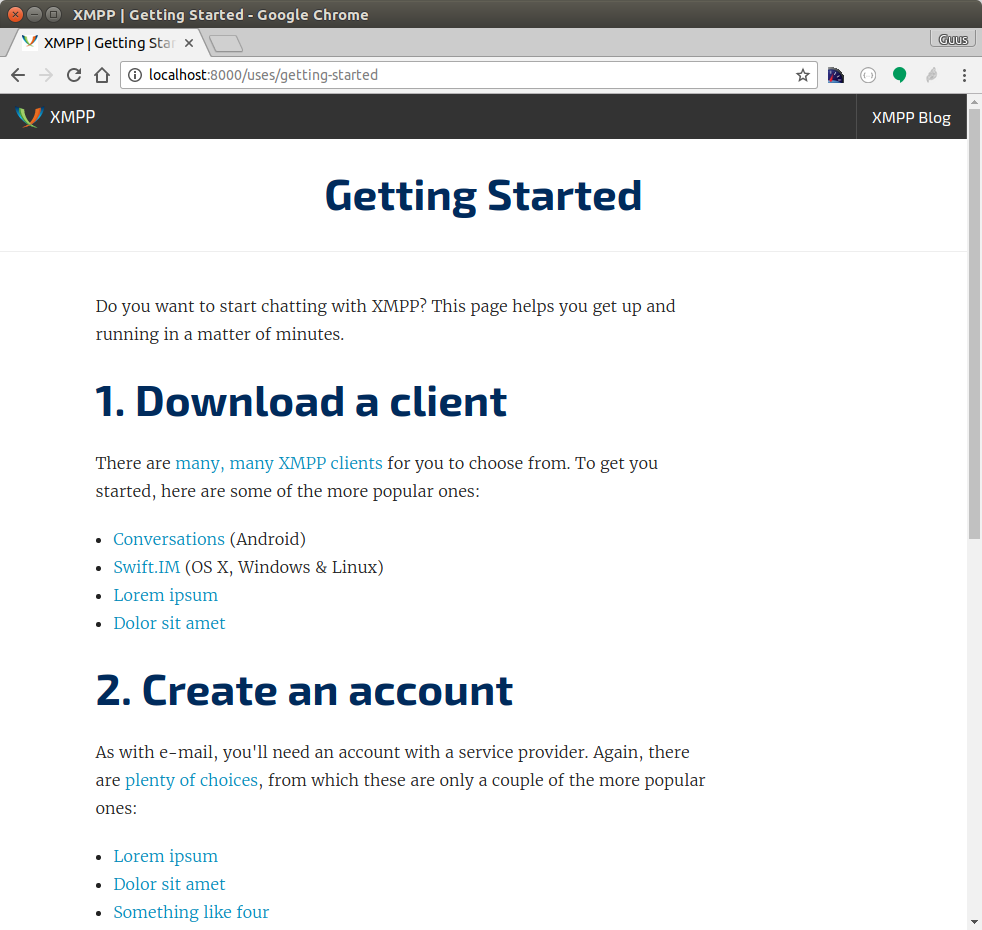Click the '1. Download a client' heading
This screenshot has width=982, height=930.
(301, 401)
